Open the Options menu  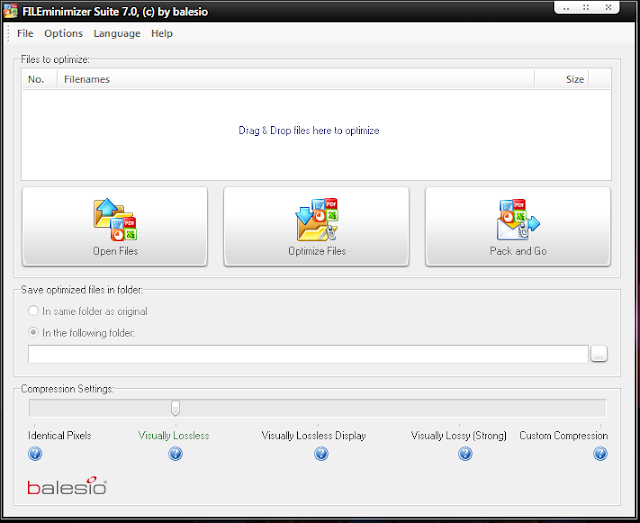point(63,33)
